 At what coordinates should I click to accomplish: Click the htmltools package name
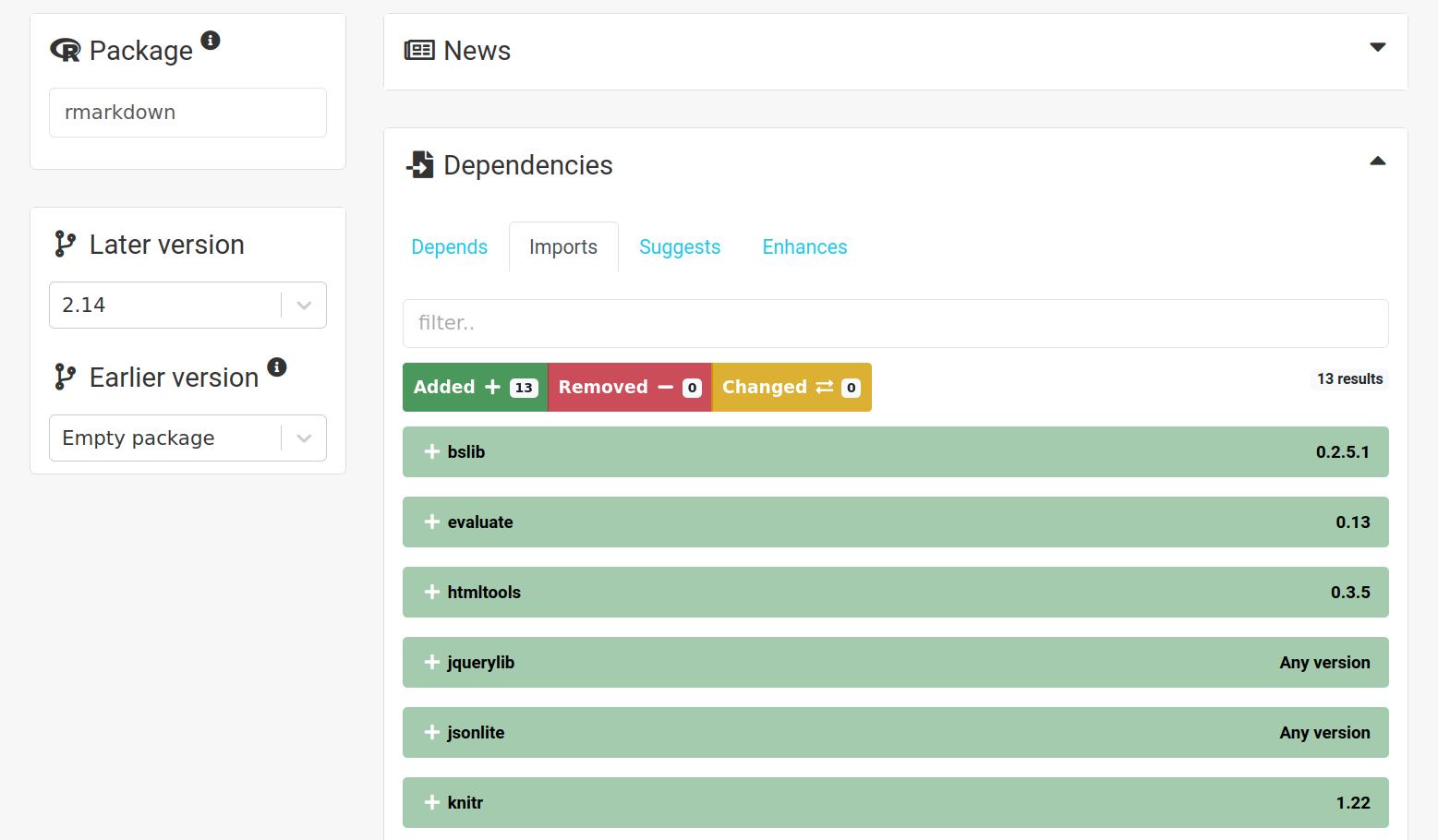[x=484, y=592]
